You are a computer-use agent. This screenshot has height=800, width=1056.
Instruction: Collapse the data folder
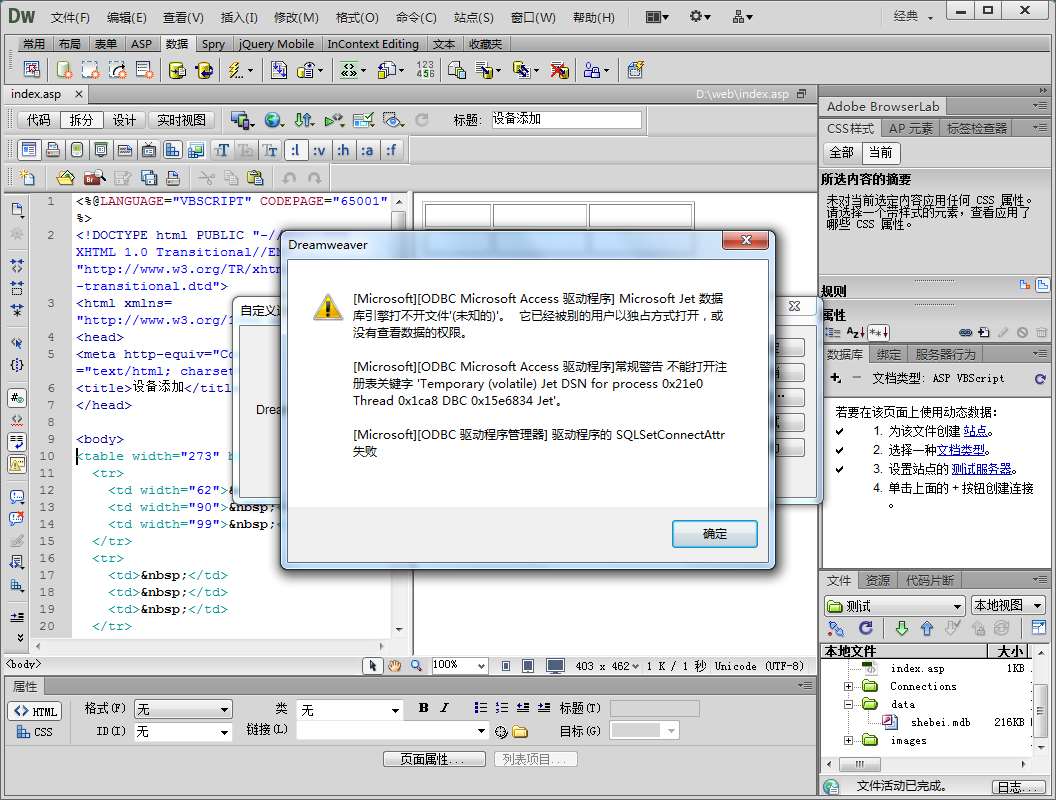point(849,704)
